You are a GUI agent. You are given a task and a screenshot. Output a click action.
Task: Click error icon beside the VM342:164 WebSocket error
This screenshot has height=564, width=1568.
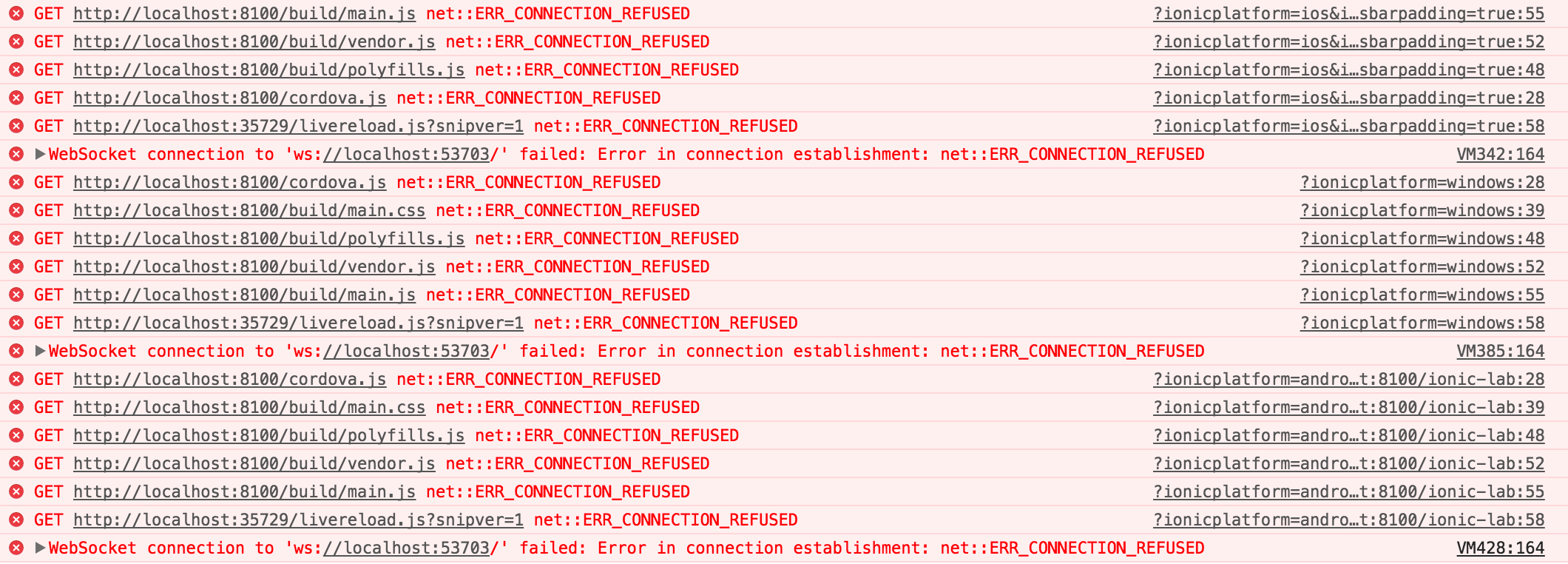pyautogui.click(x=16, y=154)
